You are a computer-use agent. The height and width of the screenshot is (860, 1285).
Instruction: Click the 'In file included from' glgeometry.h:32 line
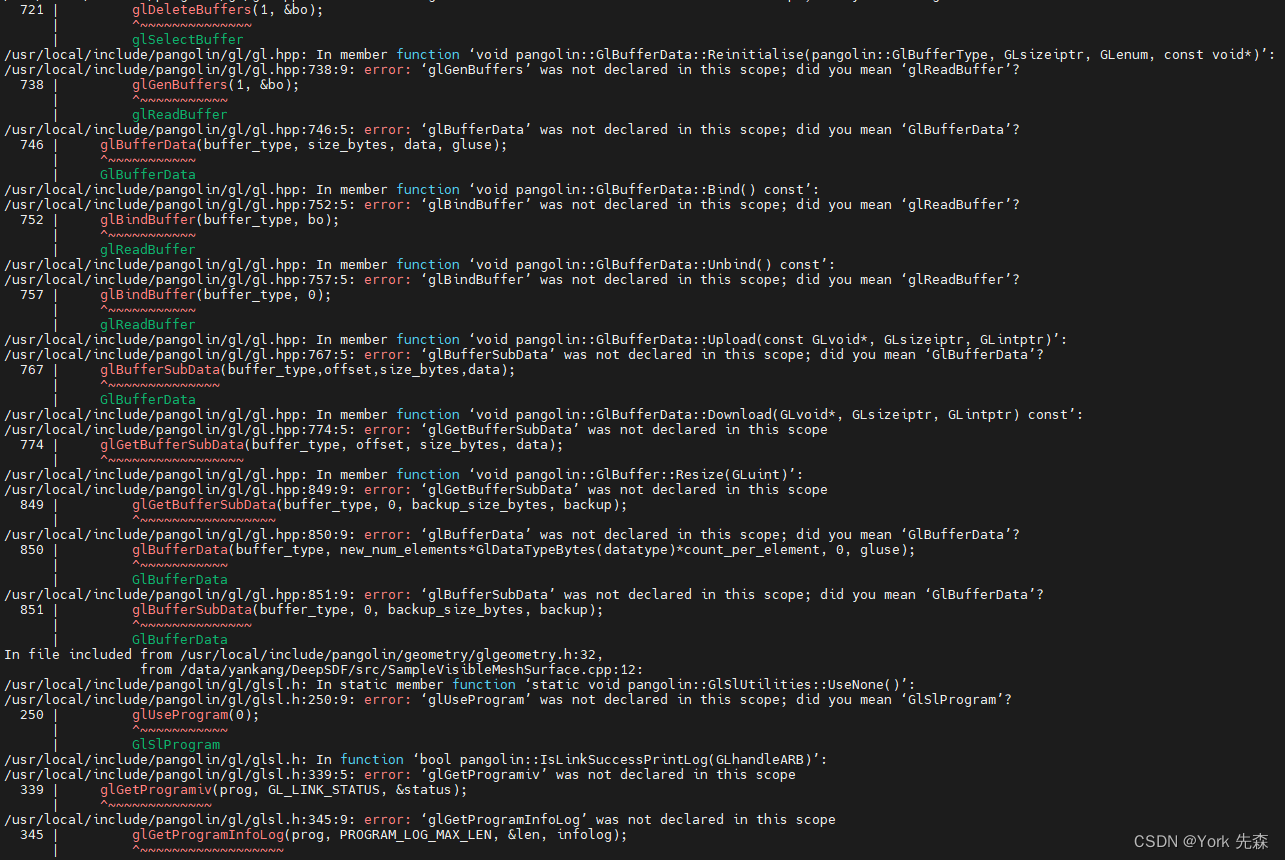click(304, 654)
